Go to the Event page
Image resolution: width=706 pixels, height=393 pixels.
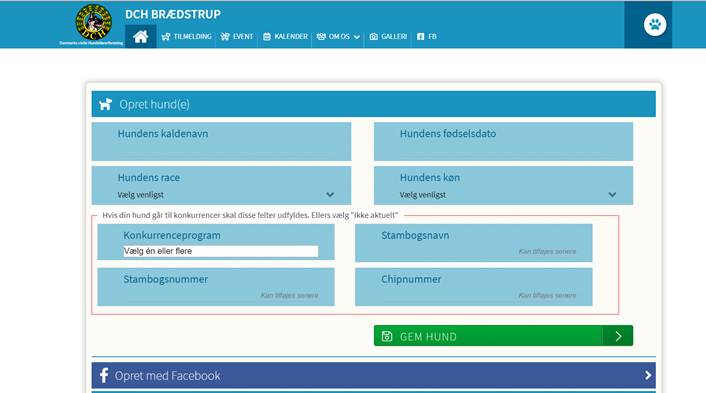[237, 36]
